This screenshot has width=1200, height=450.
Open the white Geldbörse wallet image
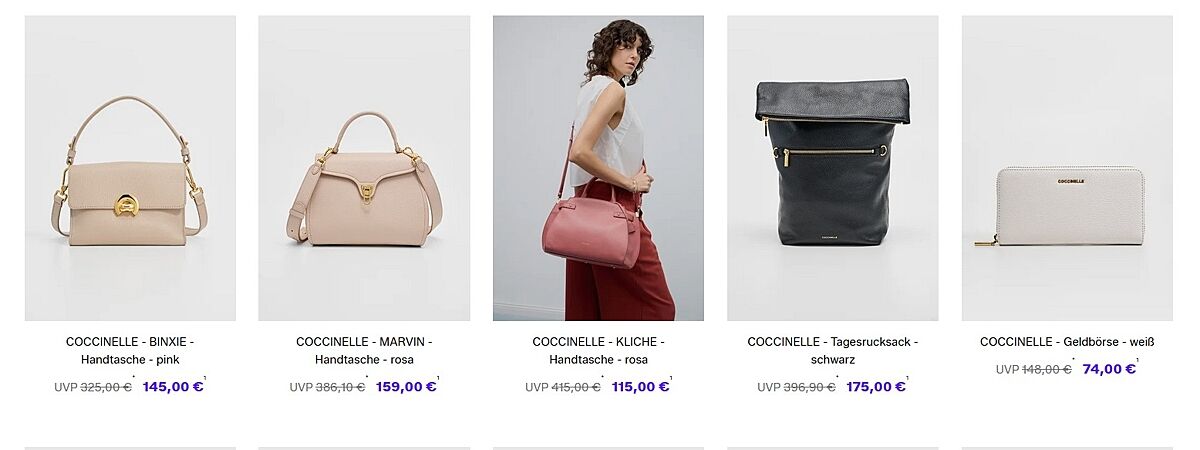pyautogui.click(x=1067, y=168)
